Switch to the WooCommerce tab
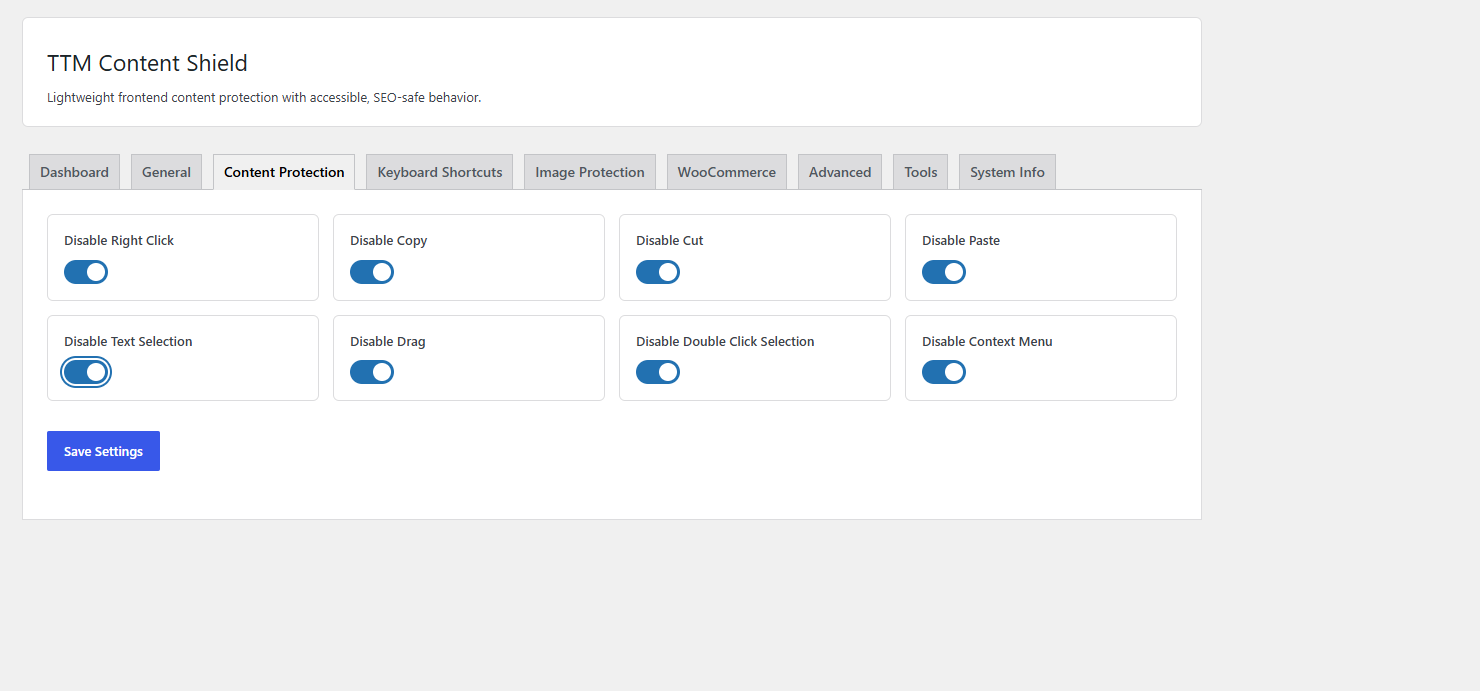The width and height of the screenshot is (1480, 691). click(x=727, y=172)
